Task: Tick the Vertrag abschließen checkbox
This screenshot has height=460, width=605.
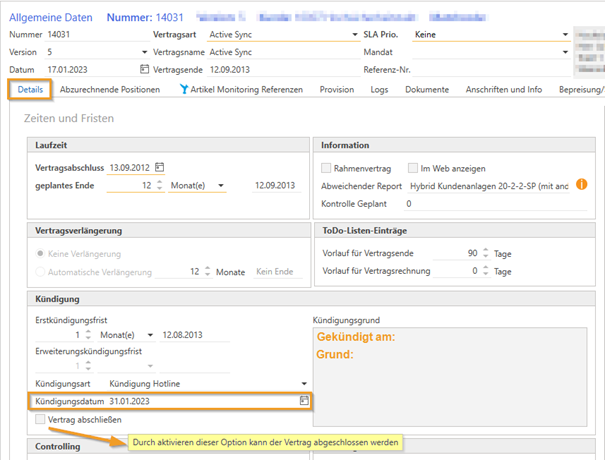Action: [x=40, y=420]
